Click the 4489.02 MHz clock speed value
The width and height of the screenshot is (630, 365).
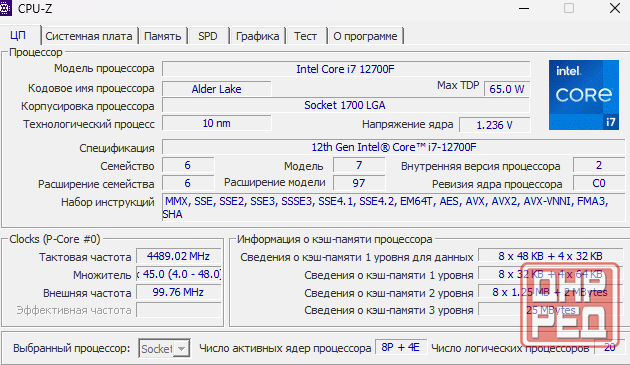[179, 256]
